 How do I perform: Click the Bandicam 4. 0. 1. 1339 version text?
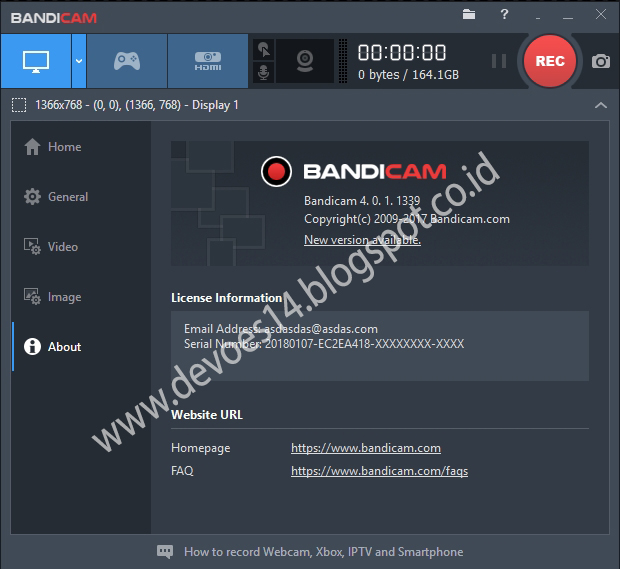pos(362,201)
